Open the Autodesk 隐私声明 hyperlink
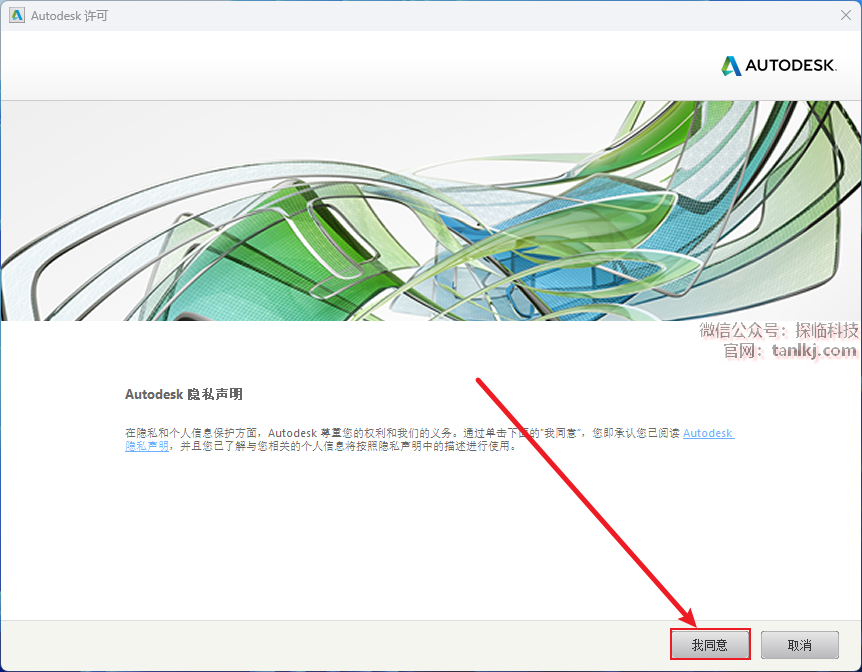Screen dimensions: 862x672 pyautogui.click(x=708, y=433)
